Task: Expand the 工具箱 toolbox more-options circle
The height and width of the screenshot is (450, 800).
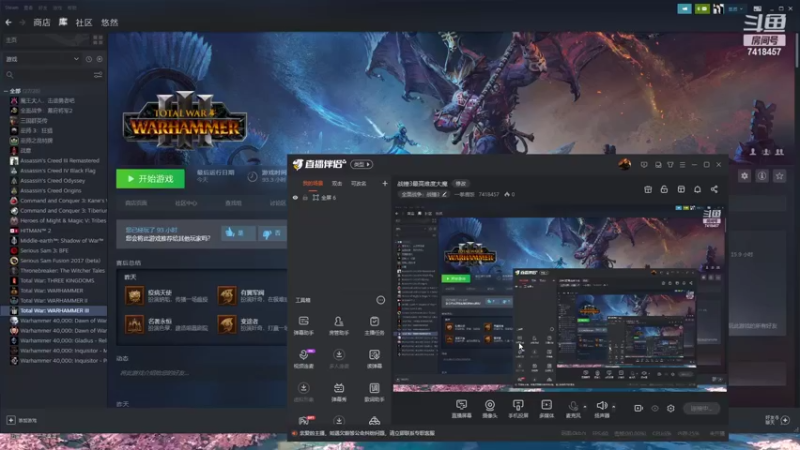Action: (381, 300)
